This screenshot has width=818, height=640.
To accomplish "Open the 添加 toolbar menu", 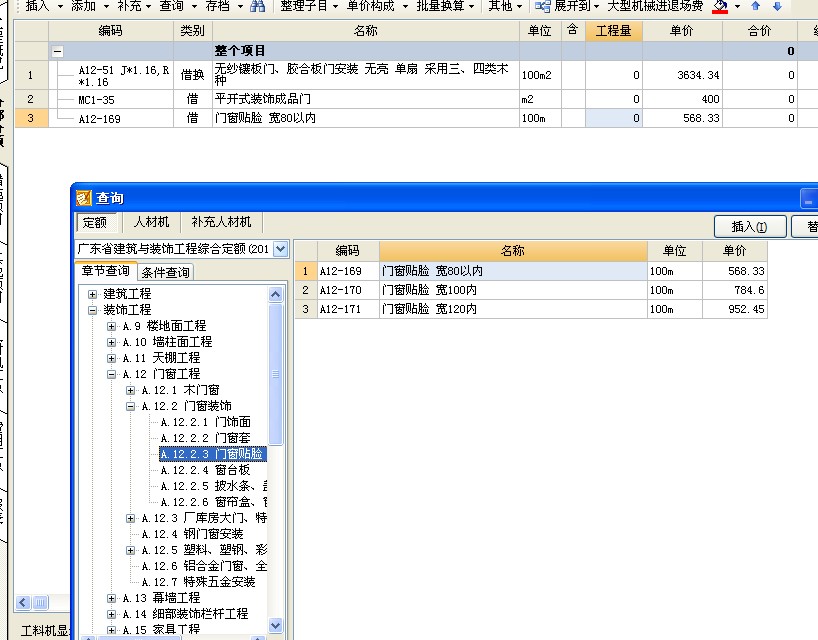I will (x=90, y=6).
